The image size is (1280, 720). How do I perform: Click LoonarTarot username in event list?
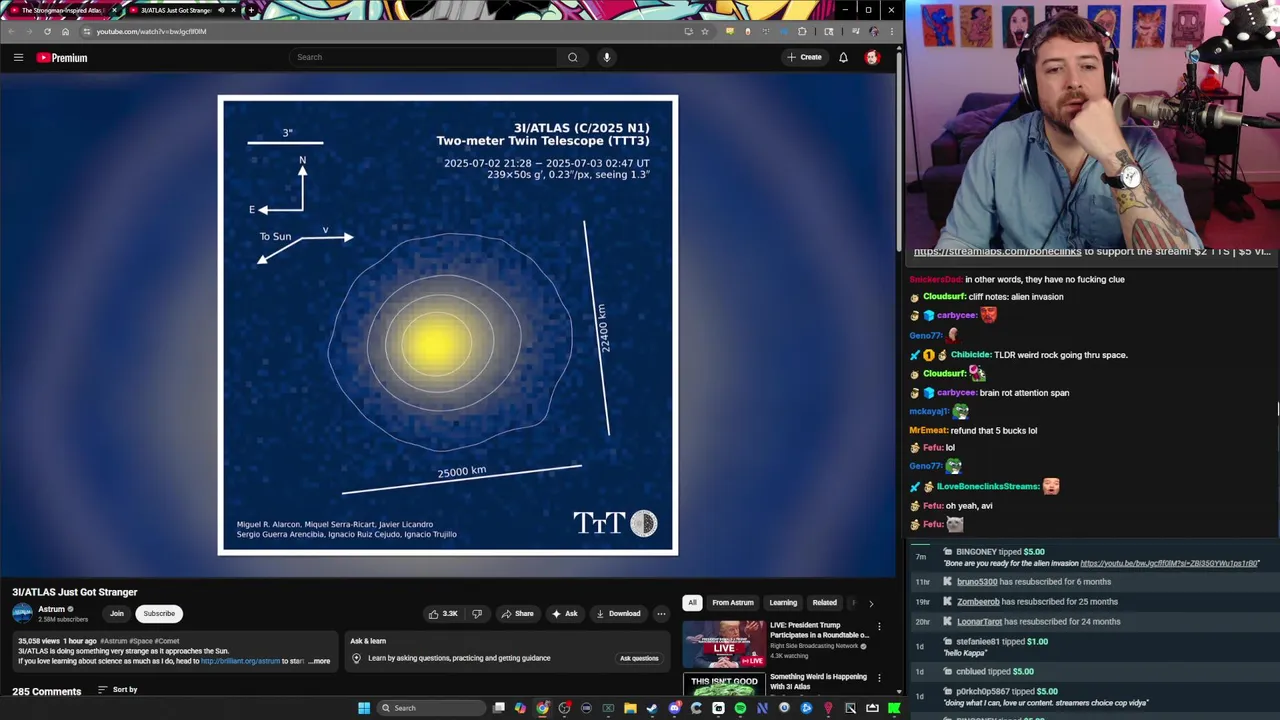tap(979, 622)
